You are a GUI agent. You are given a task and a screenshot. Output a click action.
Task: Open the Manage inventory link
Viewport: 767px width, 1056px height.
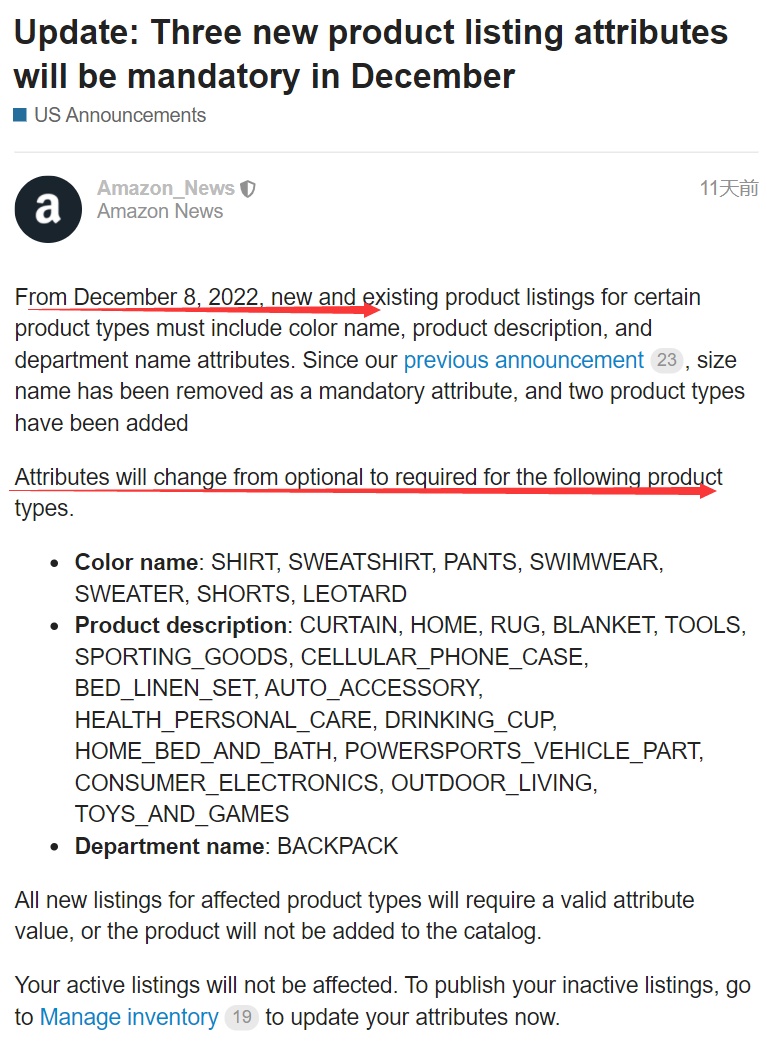tap(129, 1017)
